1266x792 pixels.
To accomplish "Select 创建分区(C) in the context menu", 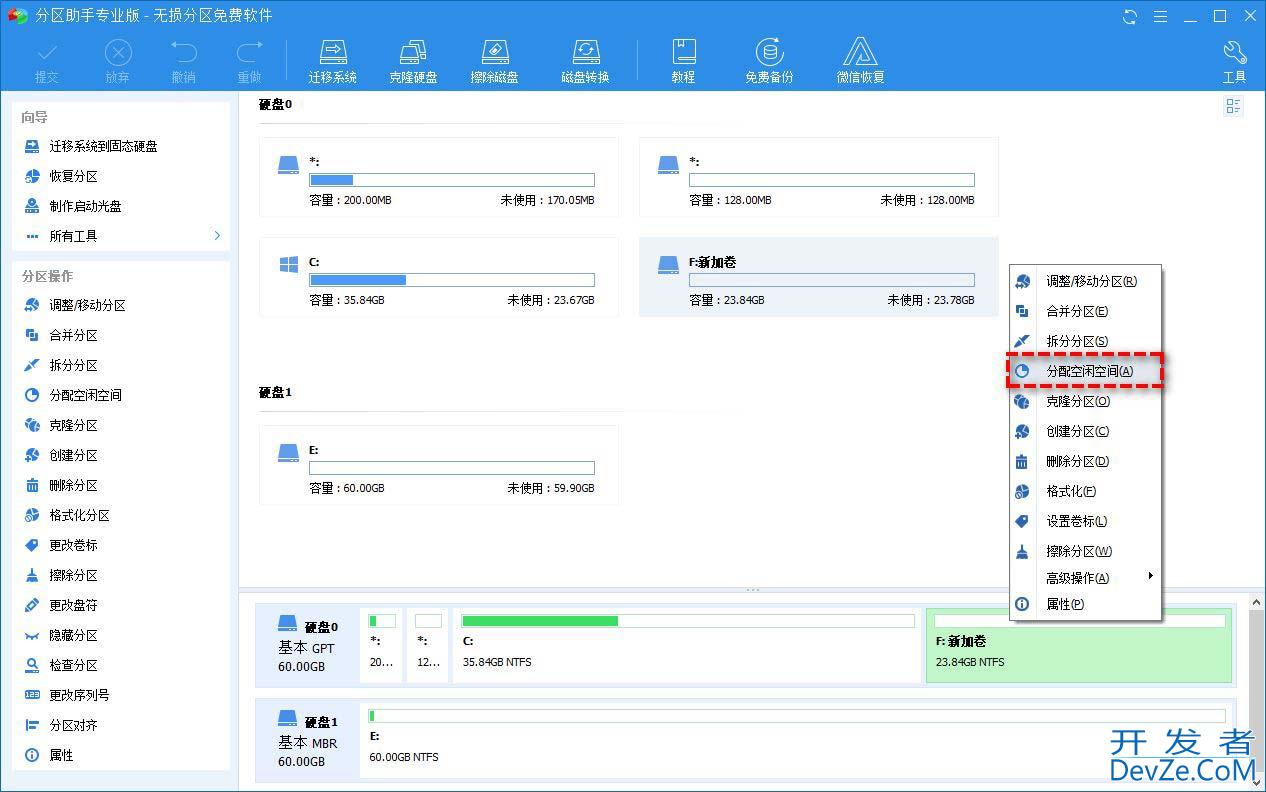I will tap(1085, 431).
